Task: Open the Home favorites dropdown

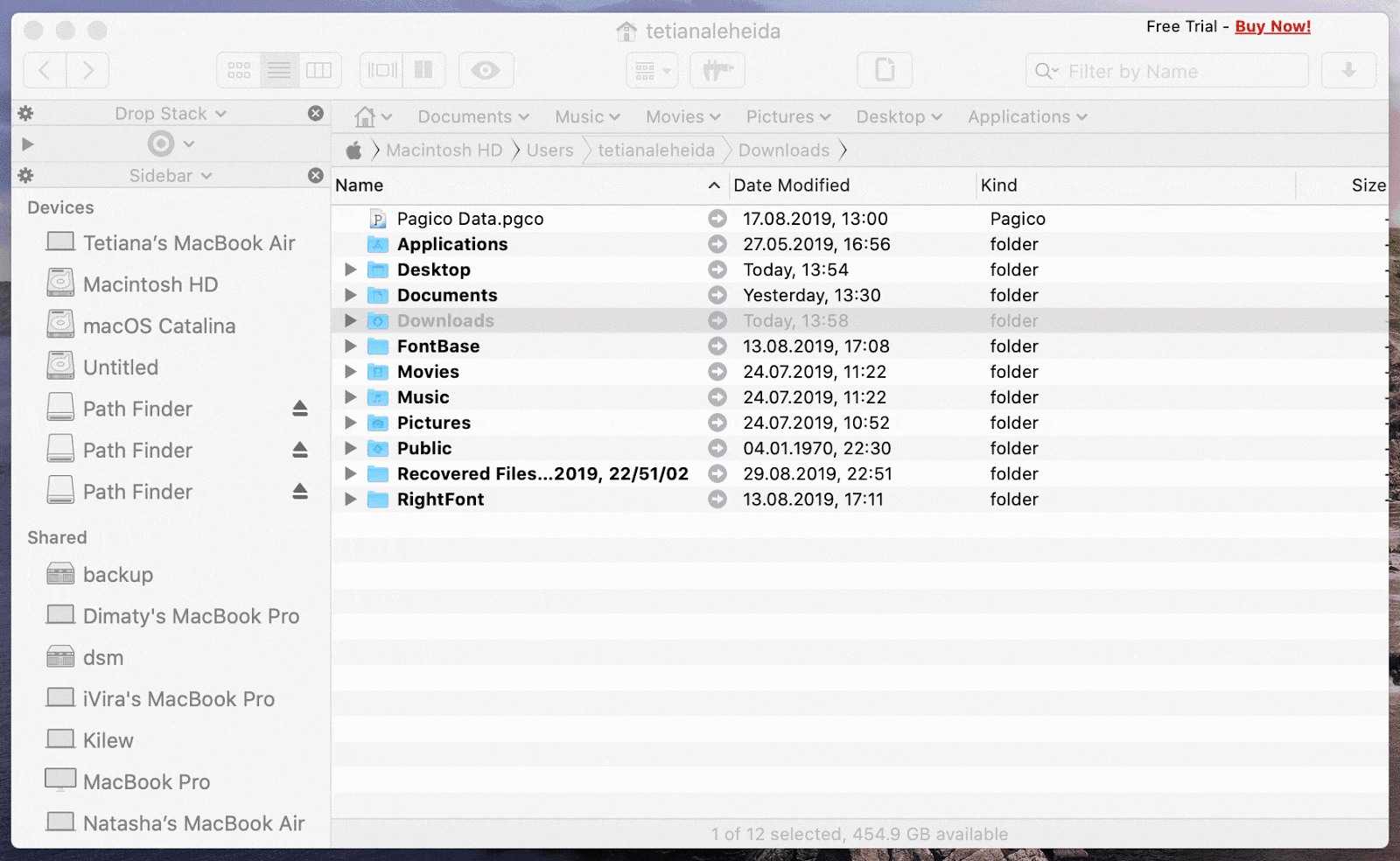Action: click(373, 116)
